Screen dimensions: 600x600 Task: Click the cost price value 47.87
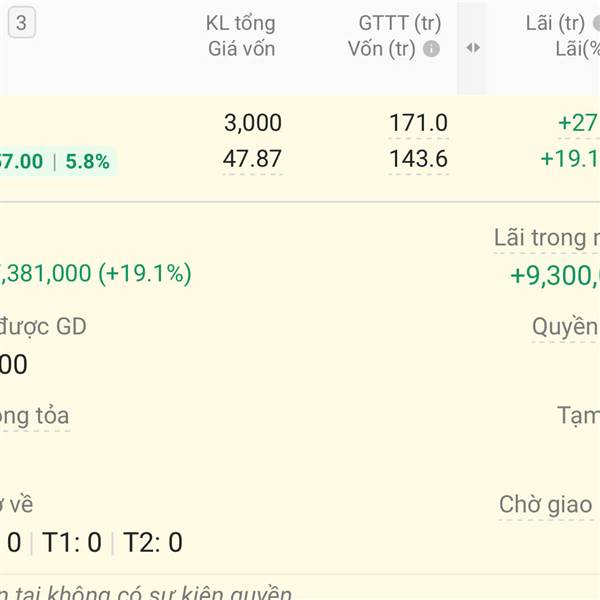coord(252,158)
